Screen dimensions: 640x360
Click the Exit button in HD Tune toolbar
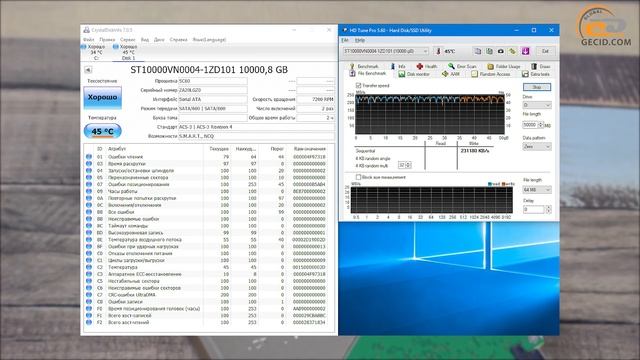pyautogui.click(x=545, y=51)
